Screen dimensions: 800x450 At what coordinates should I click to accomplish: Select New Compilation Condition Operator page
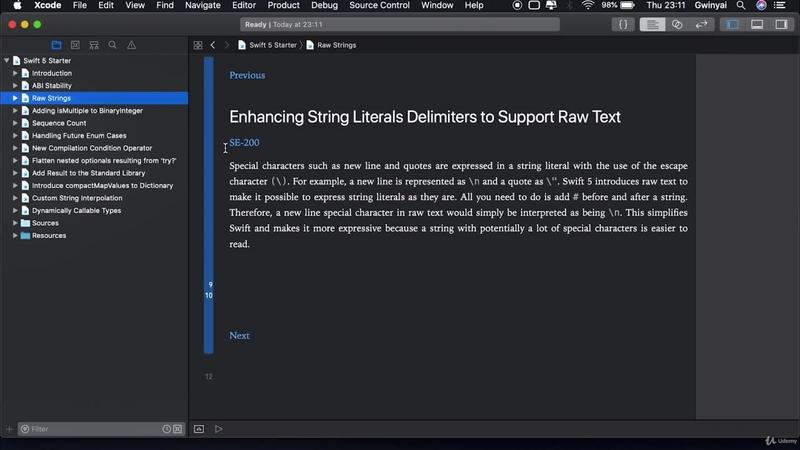tap(94, 148)
